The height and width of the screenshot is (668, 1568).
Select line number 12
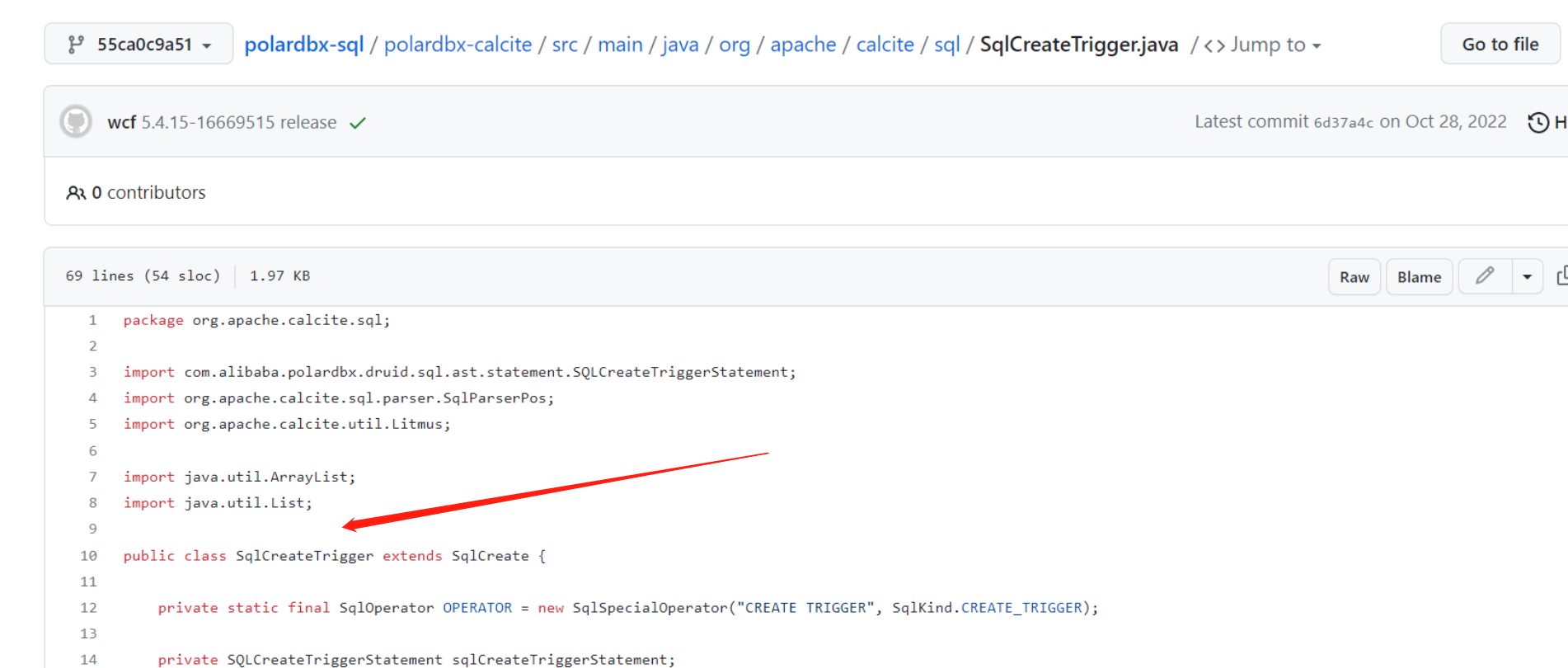click(88, 608)
